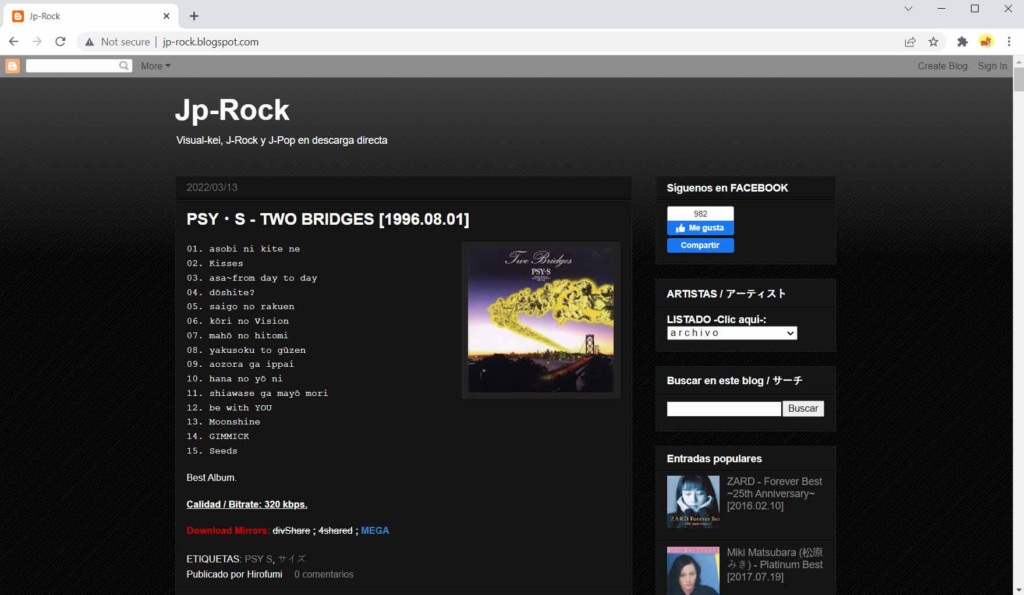The image size is (1024, 595).
Task: Click the browser back arrow
Action: click(x=14, y=42)
